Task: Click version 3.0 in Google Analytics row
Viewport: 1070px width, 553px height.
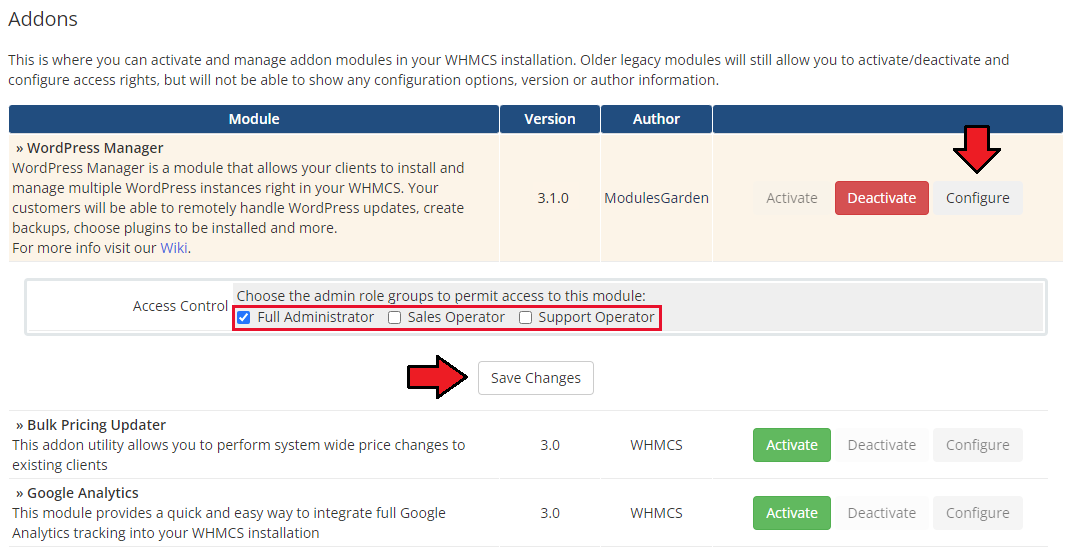Action: pyautogui.click(x=550, y=513)
